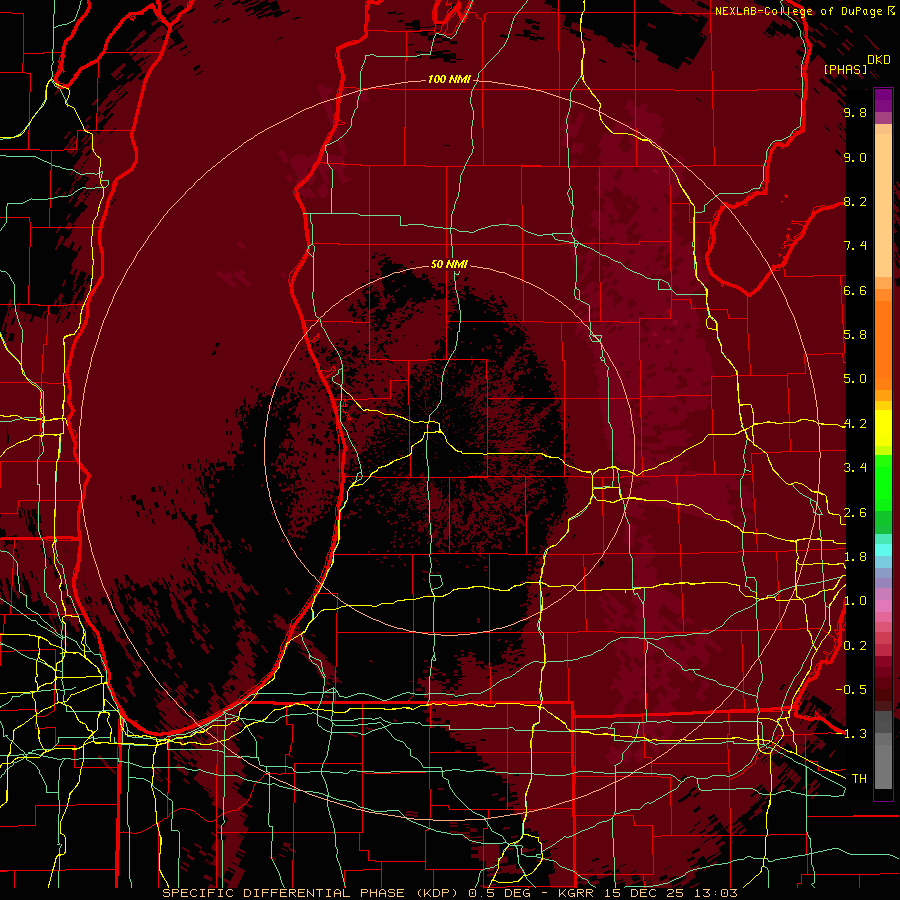This screenshot has width=900, height=900.
Task: Click the 5.8 legend value
Action: click(855, 335)
